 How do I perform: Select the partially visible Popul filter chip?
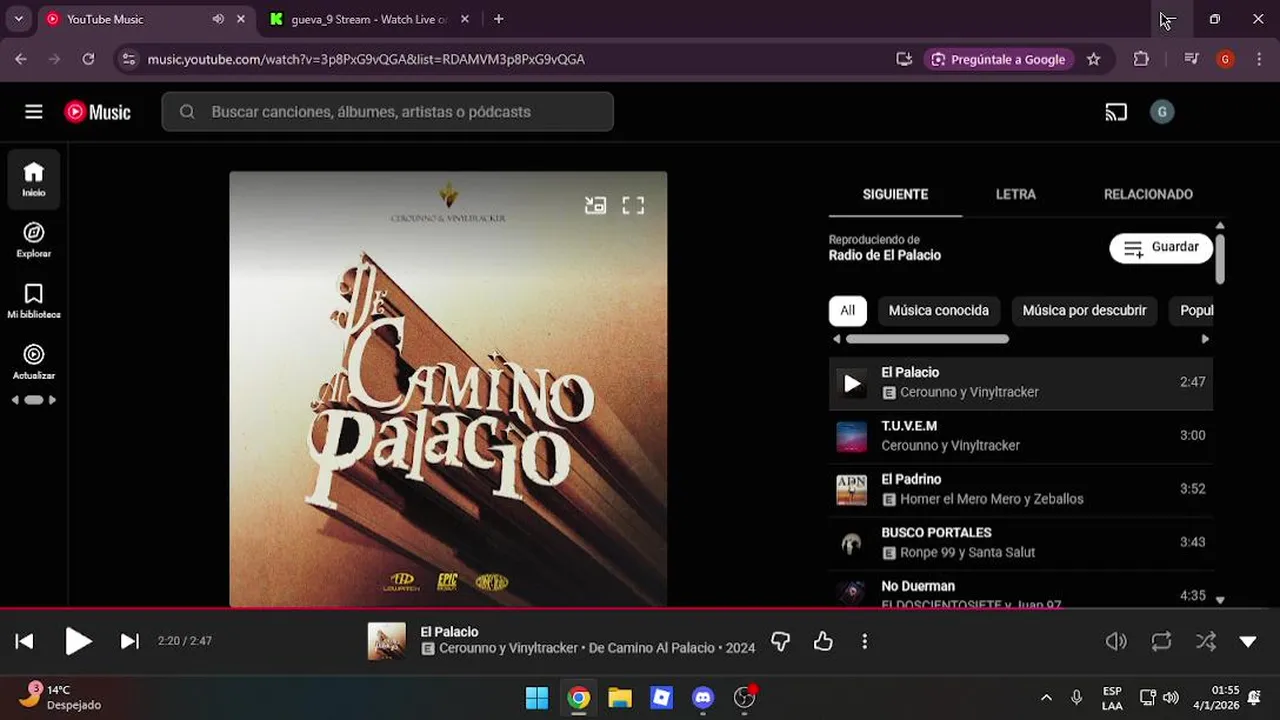click(1192, 310)
